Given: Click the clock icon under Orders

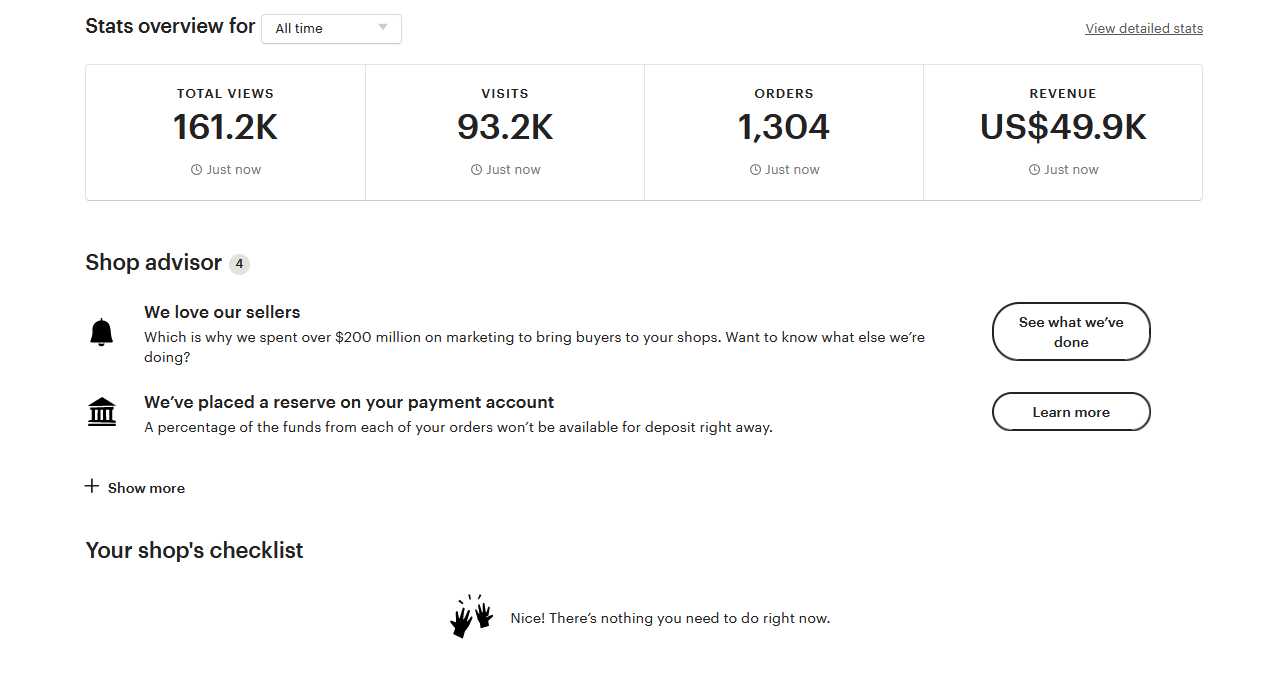Looking at the screenshot, I should click(x=755, y=170).
